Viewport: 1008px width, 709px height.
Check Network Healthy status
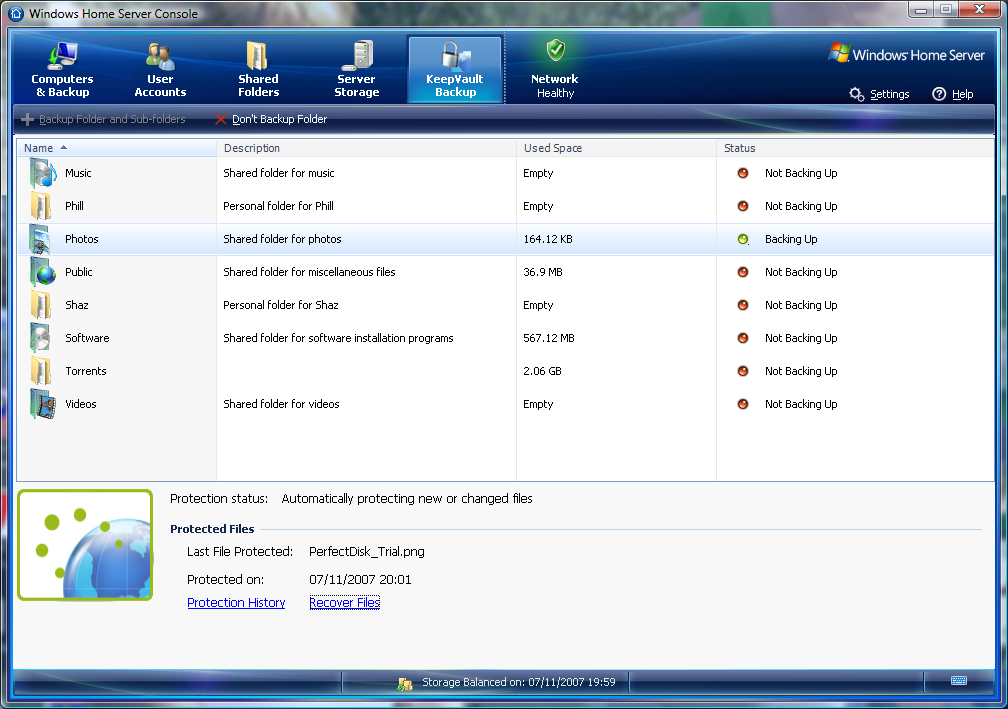(555, 69)
